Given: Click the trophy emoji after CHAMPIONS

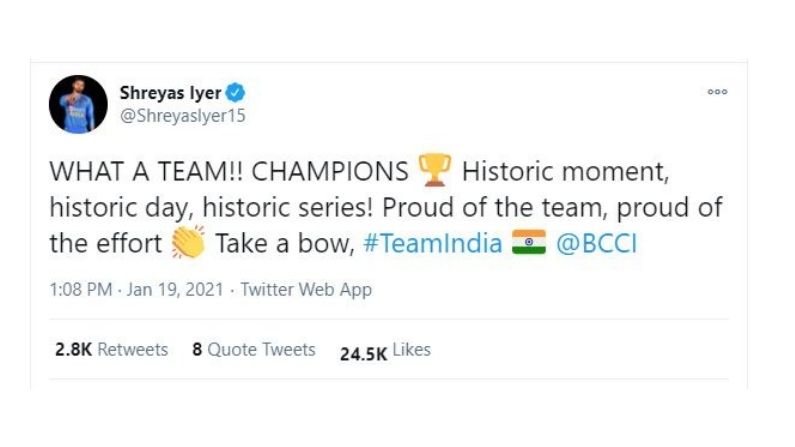Looking at the screenshot, I should (435, 170).
